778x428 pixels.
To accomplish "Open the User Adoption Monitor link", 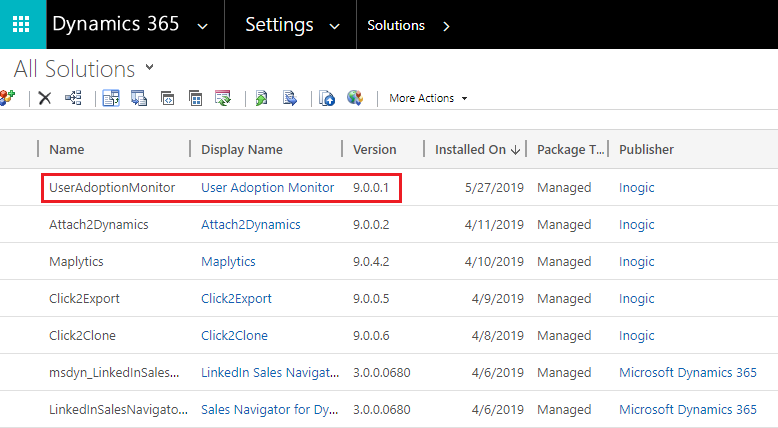I will click(x=267, y=187).
